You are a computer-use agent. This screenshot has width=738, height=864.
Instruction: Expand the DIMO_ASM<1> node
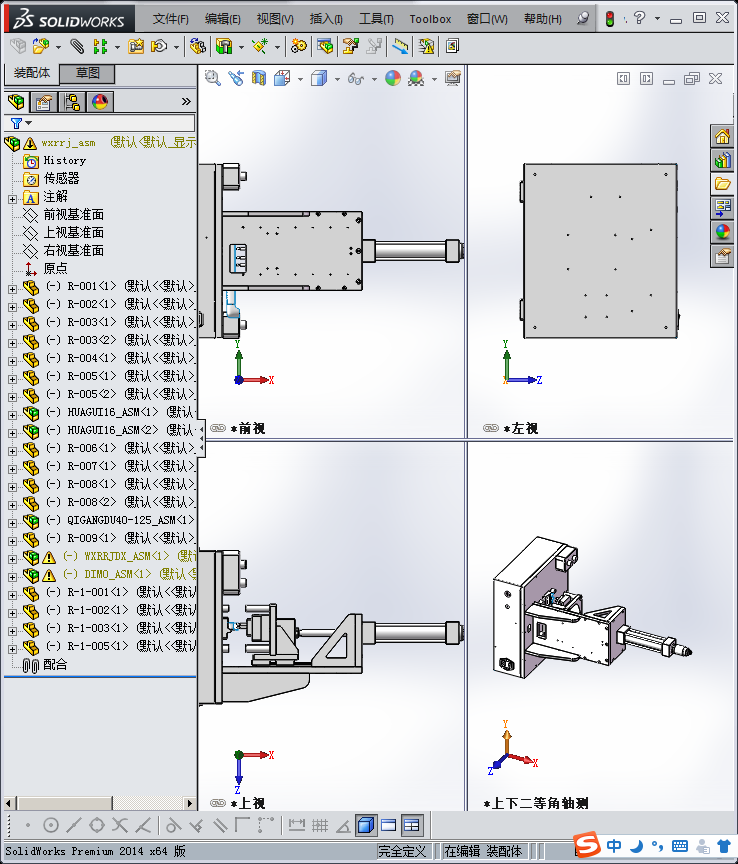pyautogui.click(x=13, y=577)
